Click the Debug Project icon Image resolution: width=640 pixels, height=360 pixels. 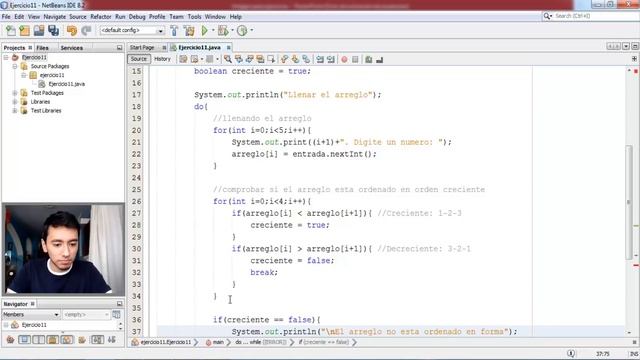(223, 31)
